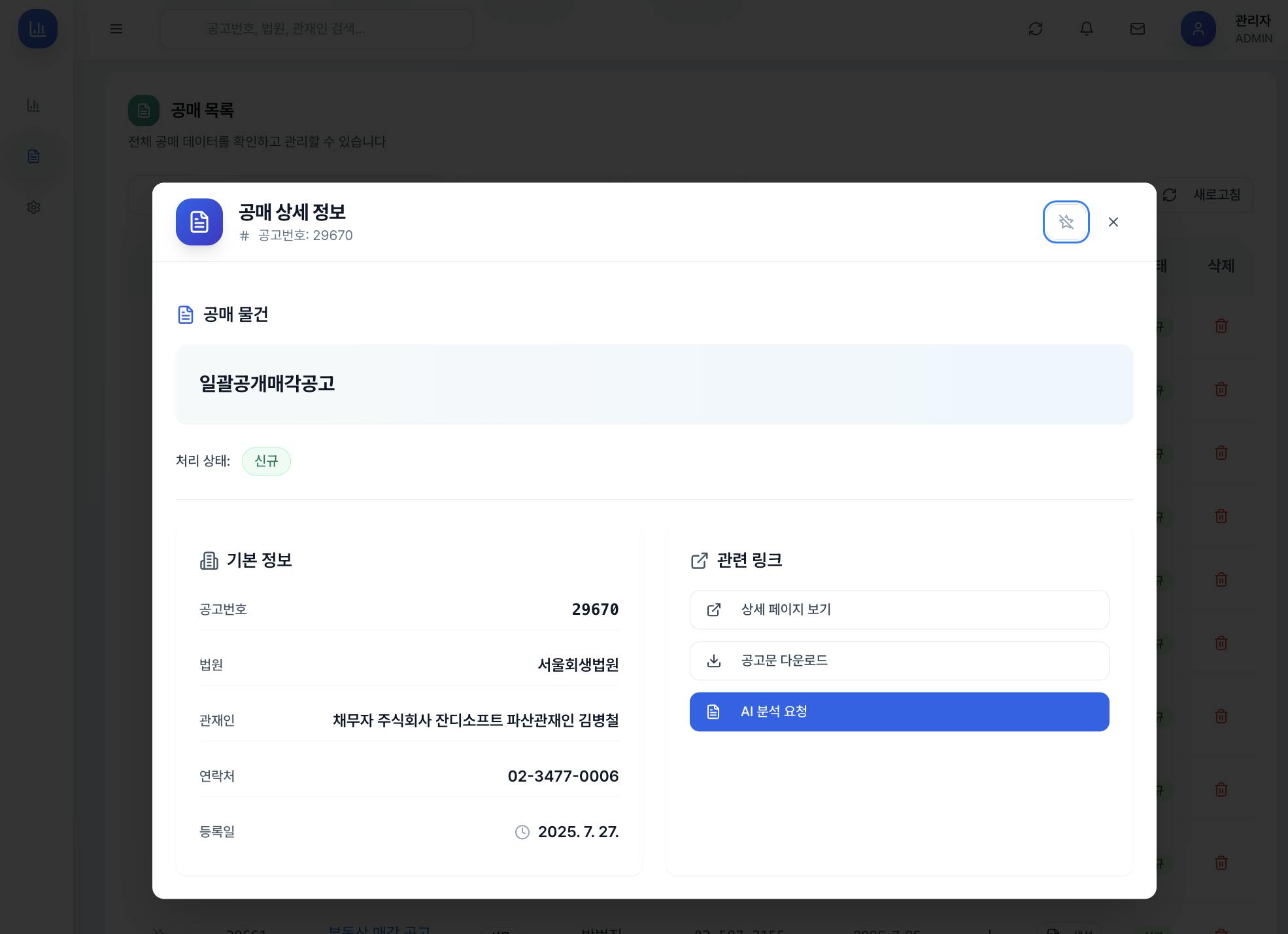Click the first row's red trash icon
This screenshot has width=1288, height=934.
[x=1221, y=326]
